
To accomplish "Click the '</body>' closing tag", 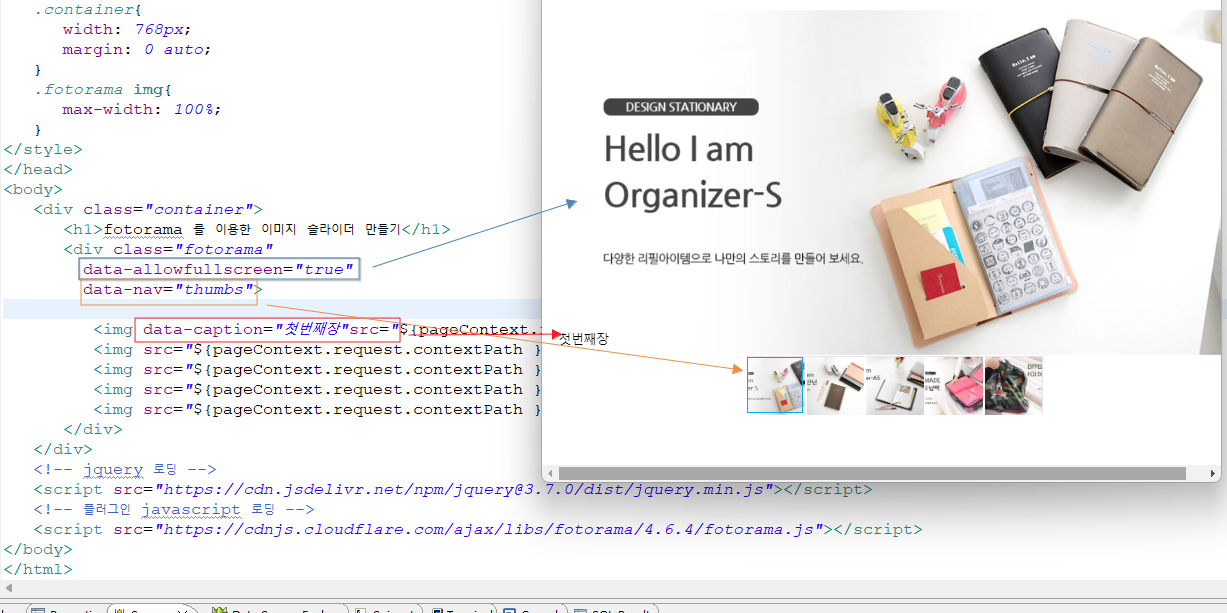I will (x=38, y=549).
